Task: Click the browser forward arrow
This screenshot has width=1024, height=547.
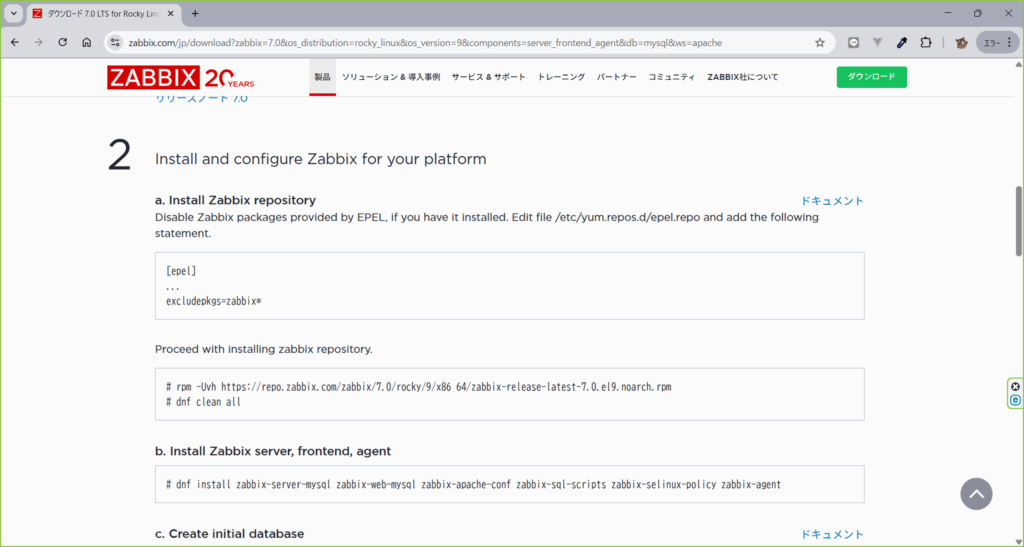Action: point(39,42)
